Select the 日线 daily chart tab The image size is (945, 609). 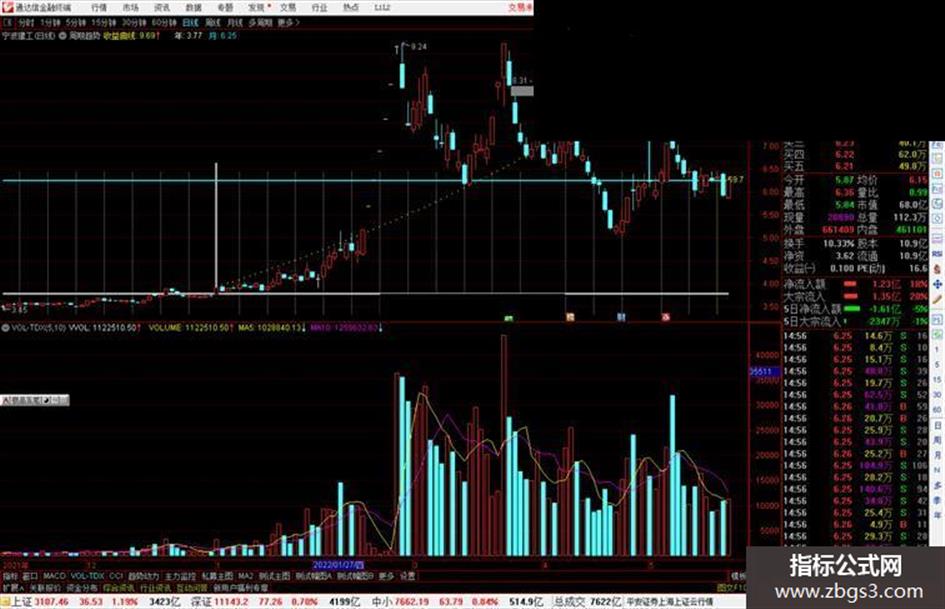pyautogui.click(x=190, y=23)
